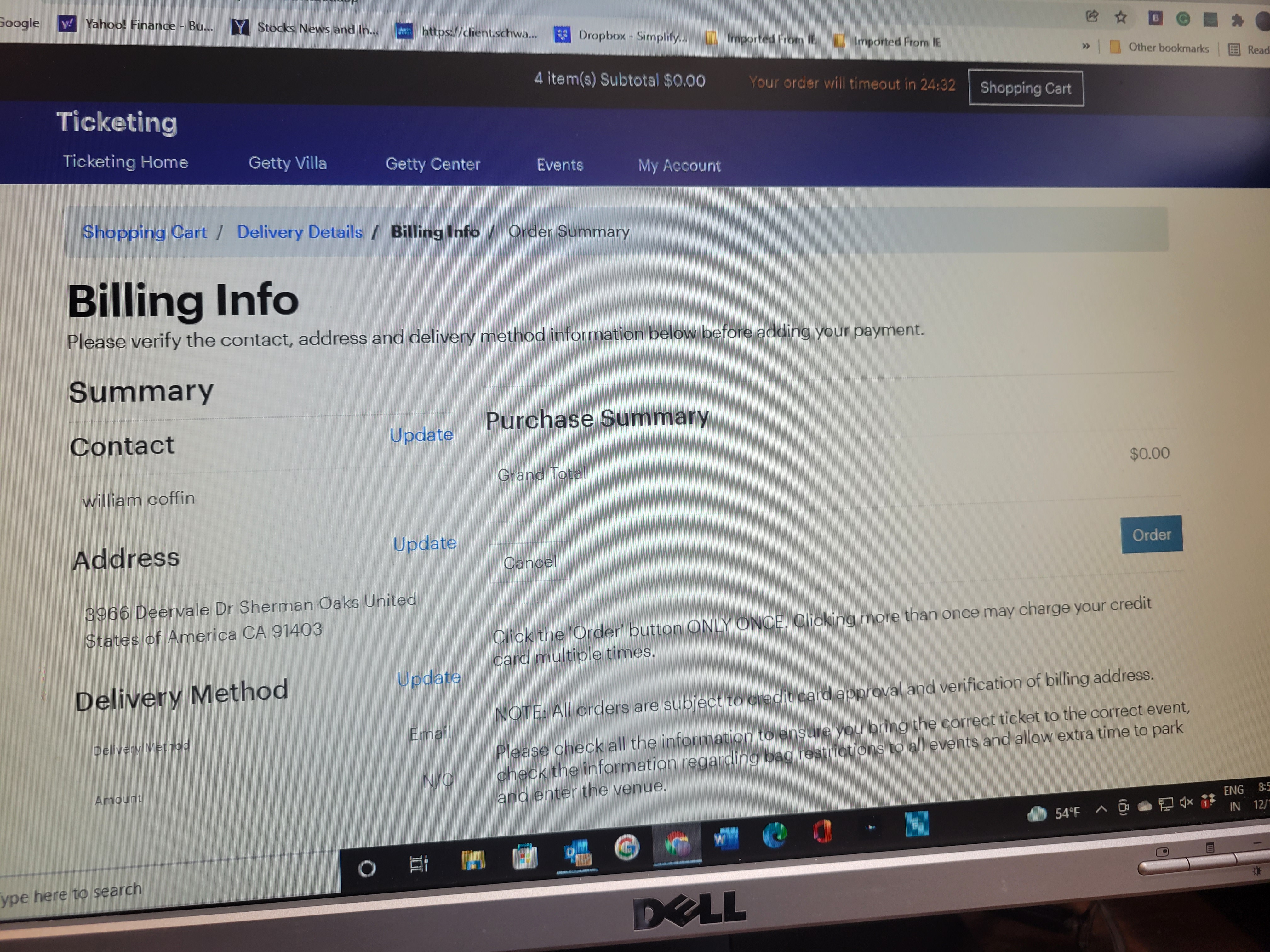Click the 'N/C' amount value
This screenshot has height=952, width=1270.
click(438, 781)
